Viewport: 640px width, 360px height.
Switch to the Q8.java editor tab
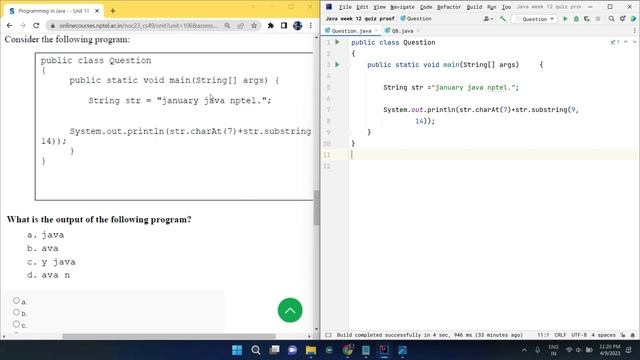pos(402,31)
